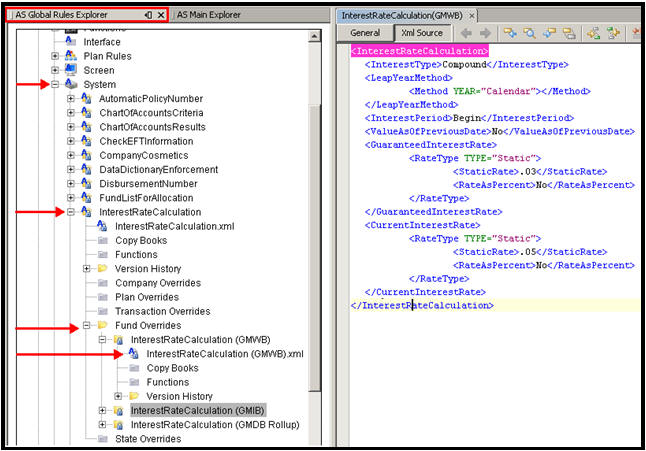Click the InterestRateCalculation.xml file icon

coord(102,226)
